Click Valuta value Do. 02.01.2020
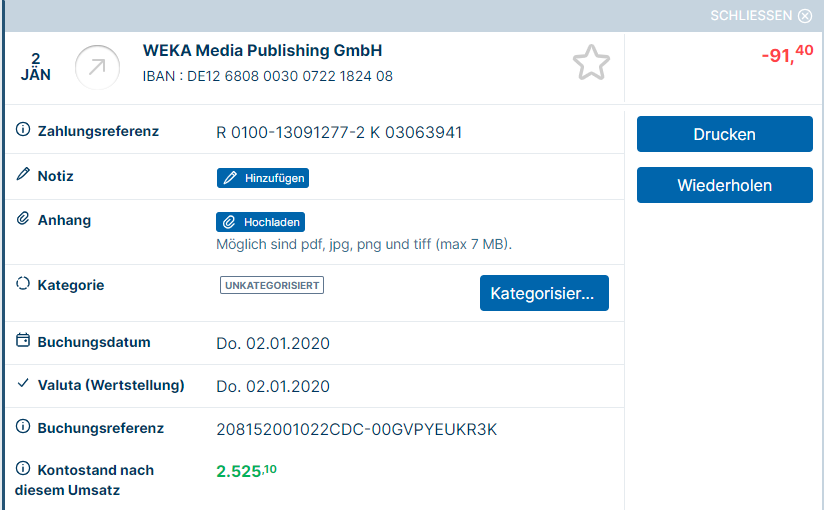 click(x=273, y=386)
